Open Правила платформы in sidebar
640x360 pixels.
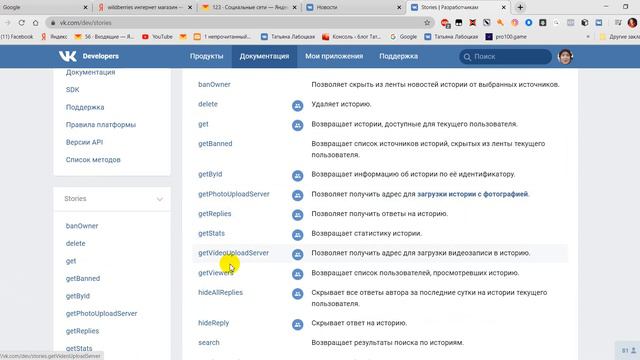(x=101, y=125)
